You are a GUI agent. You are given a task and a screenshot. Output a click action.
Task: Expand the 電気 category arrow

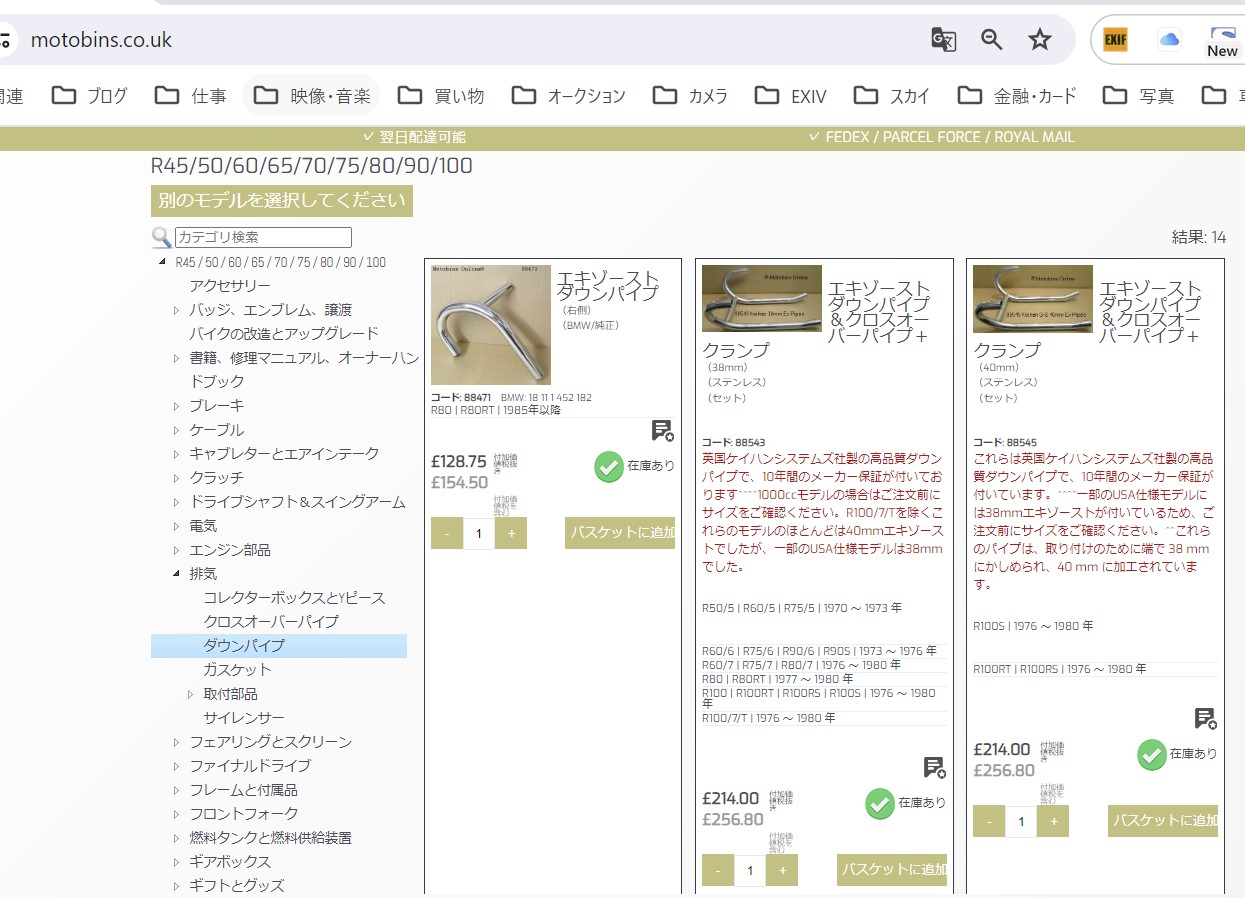pyautogui.click(x=177, y=526)
